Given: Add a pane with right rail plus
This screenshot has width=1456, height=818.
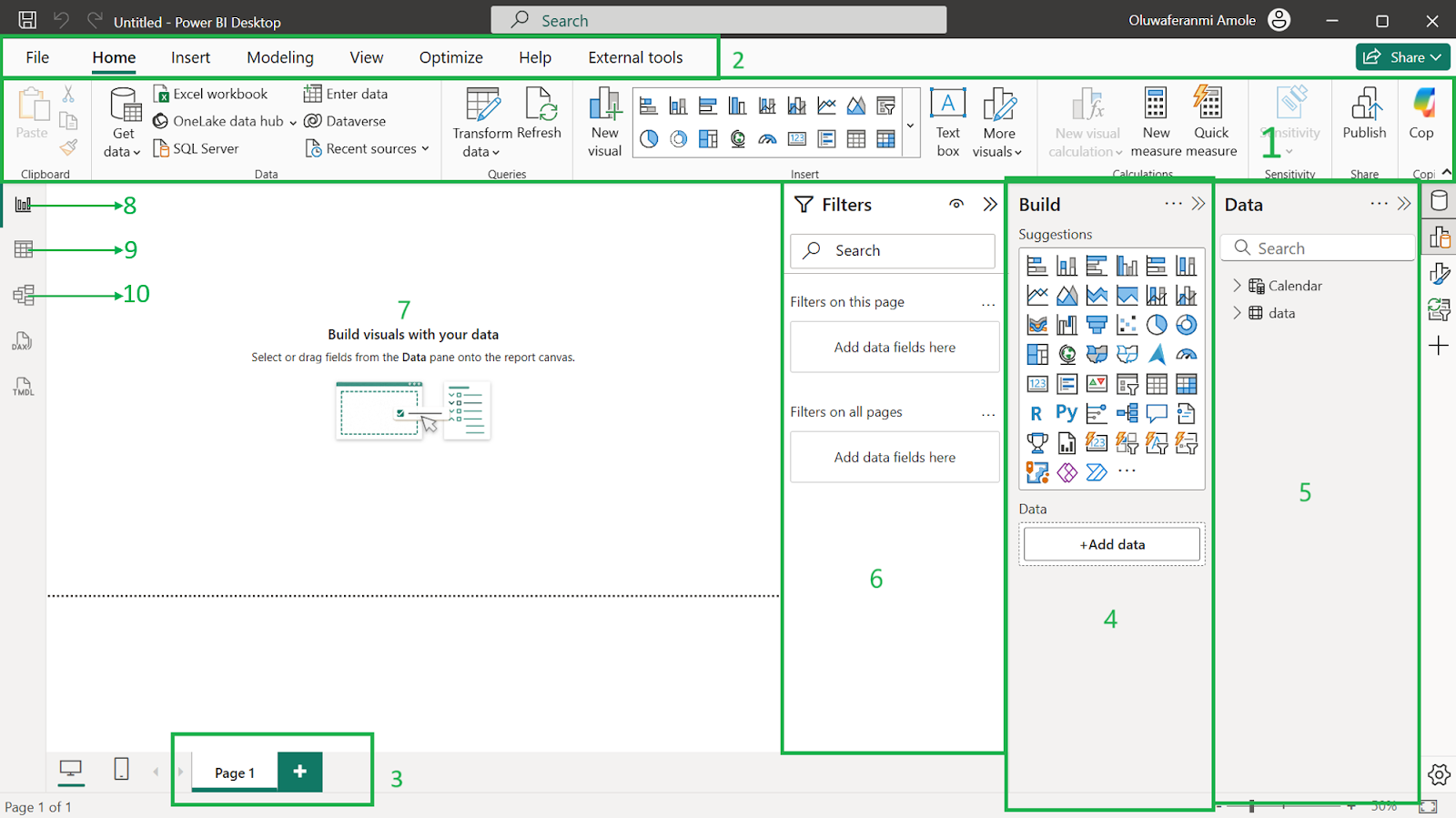Looking at the screenshot, I should [x=1439, y=346].
